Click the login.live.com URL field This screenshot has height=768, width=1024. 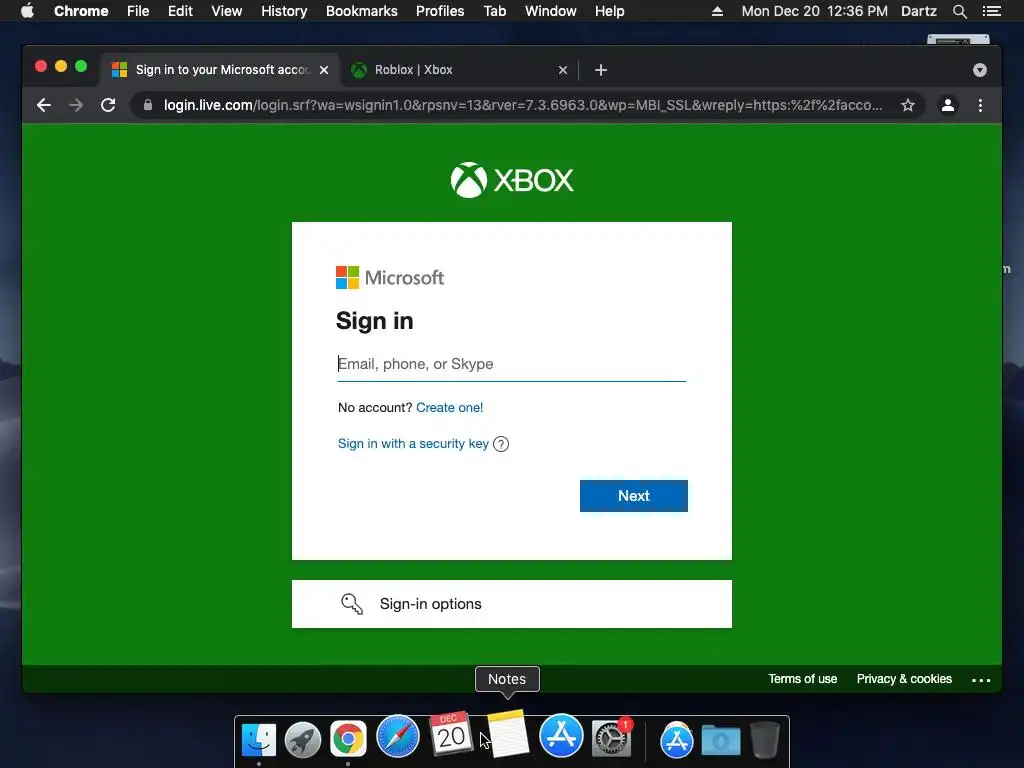coord(522,105)
